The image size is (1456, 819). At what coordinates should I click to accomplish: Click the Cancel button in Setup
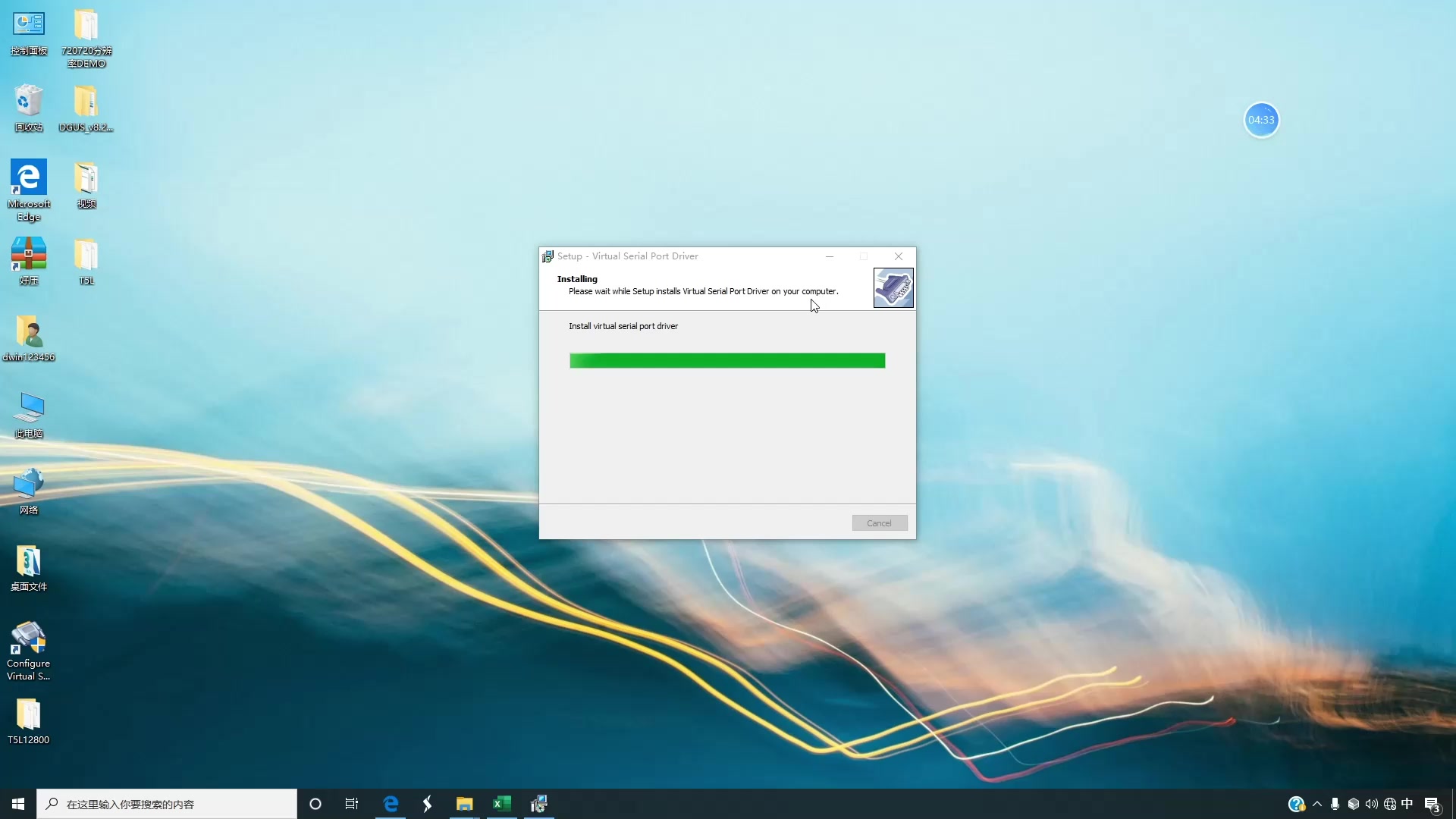pyautogui.click(x=879, y=523)
